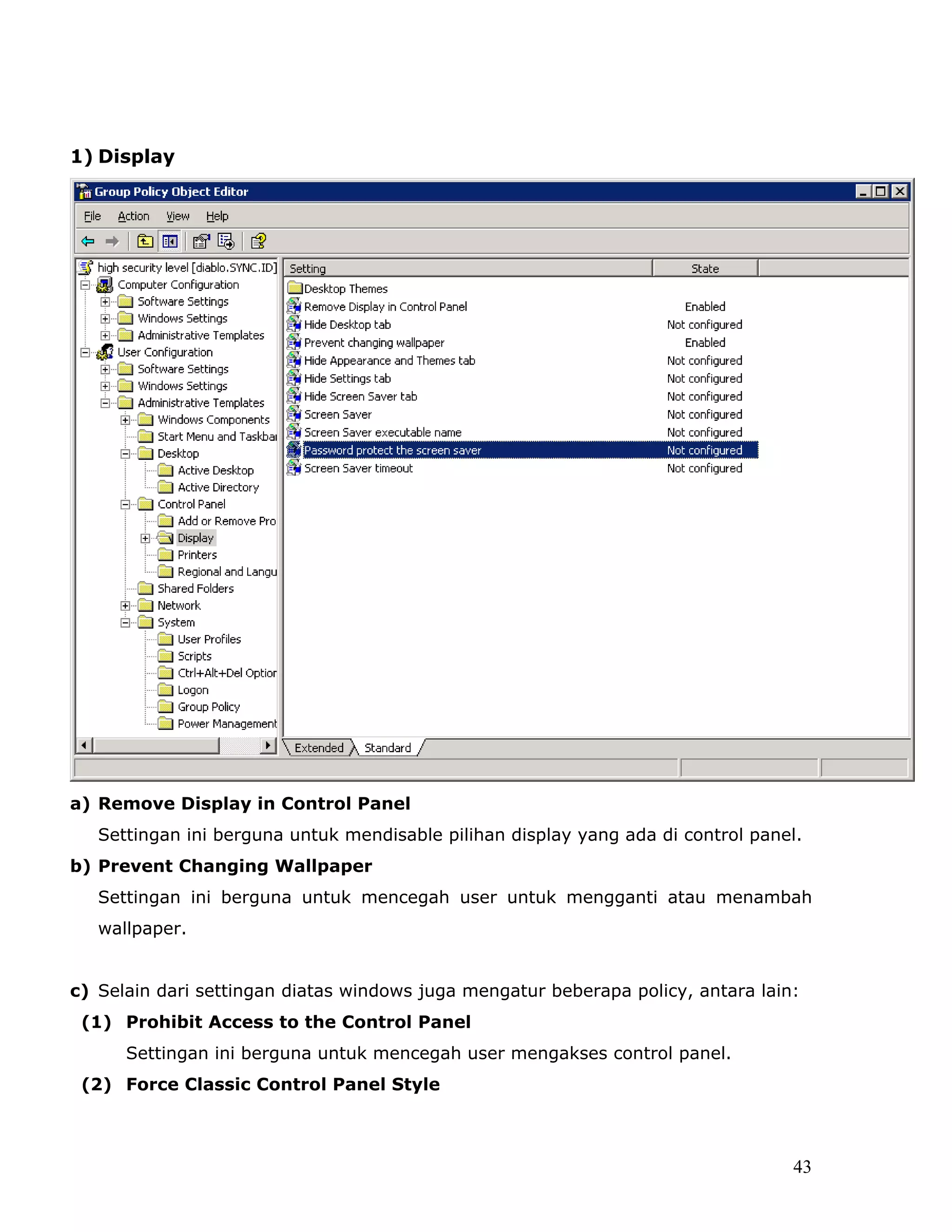Open the View menu
The image size is (952, 1232).
pyautogui.click(x=178, y=217)
